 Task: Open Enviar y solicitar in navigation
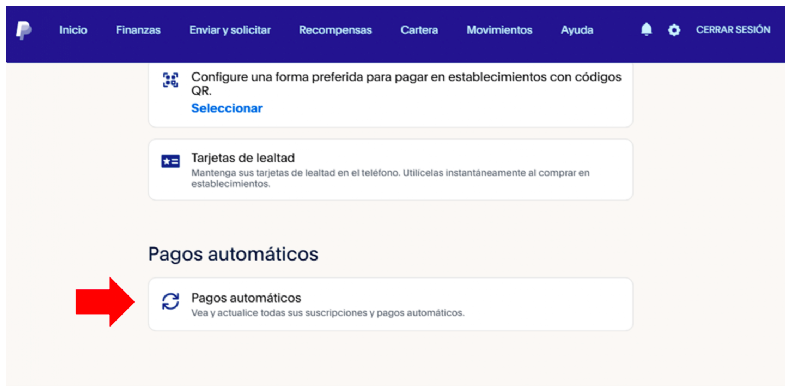click(x=230, y=30)
